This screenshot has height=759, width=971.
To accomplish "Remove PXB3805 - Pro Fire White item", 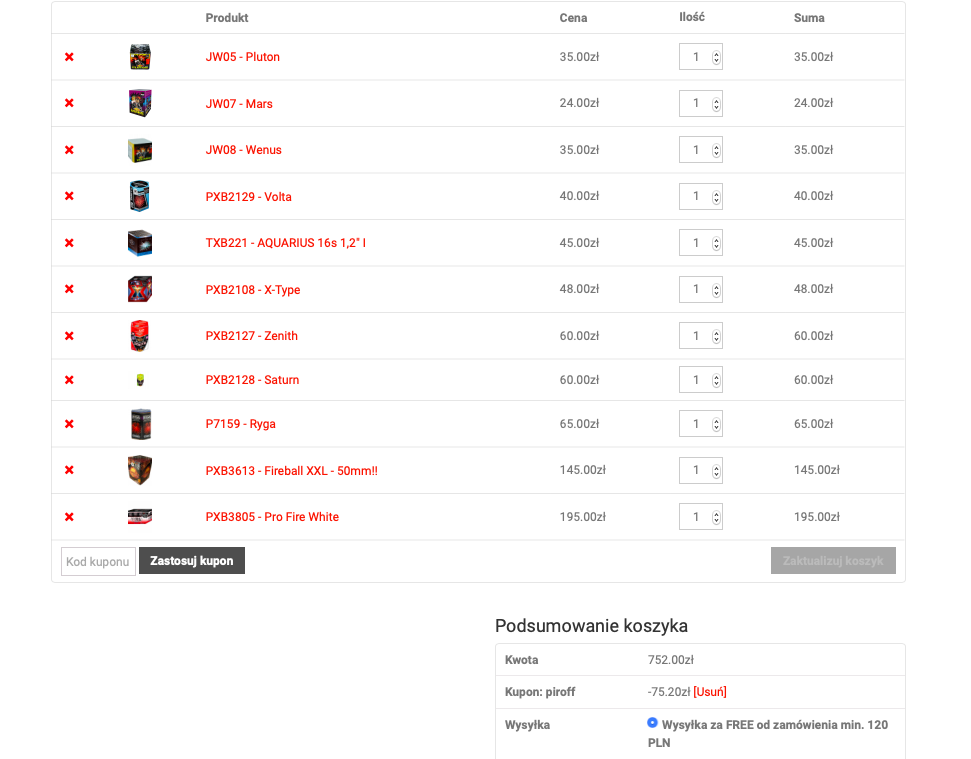I will [69, 517].
